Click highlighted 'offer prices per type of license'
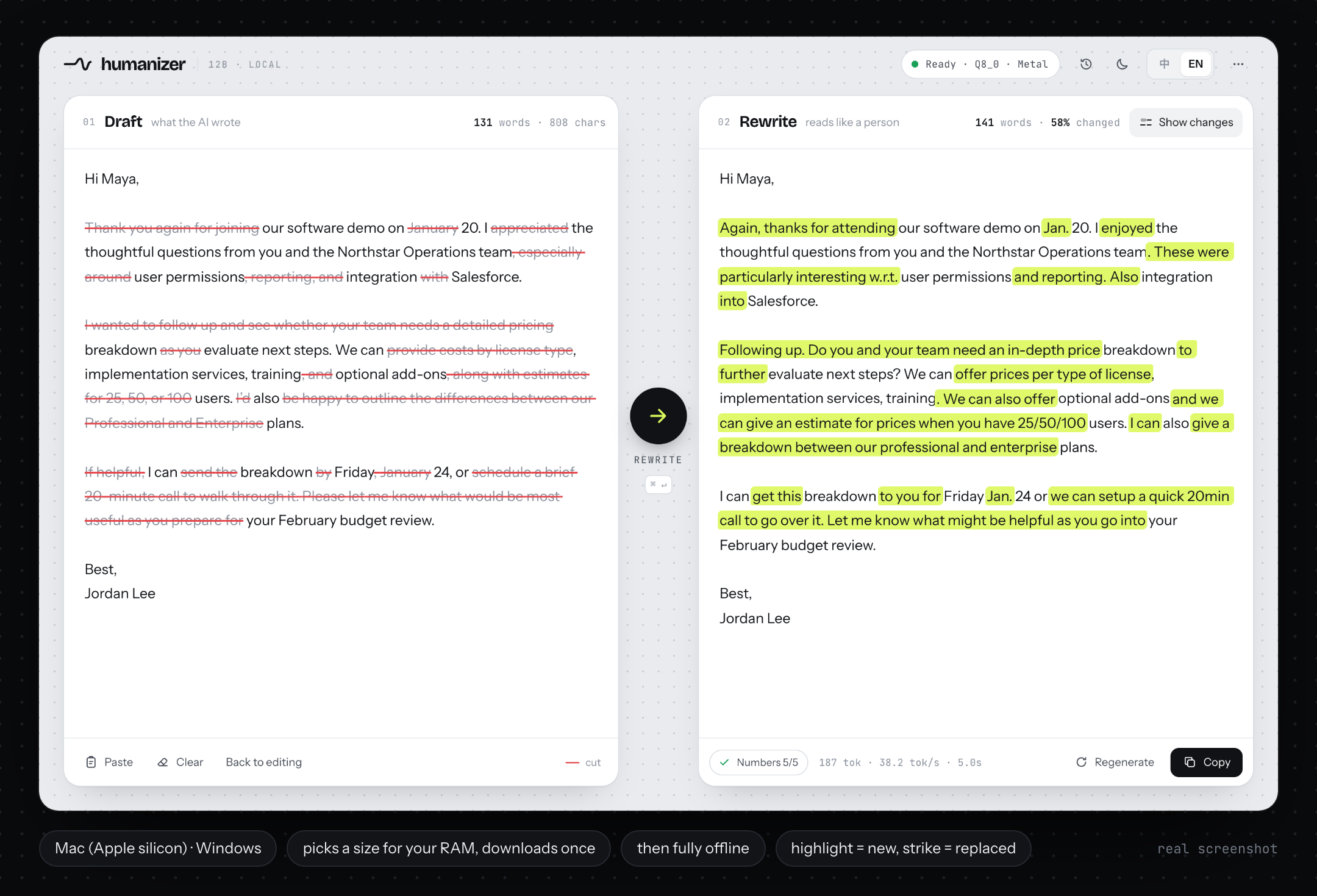 [x=1054, y=374]
